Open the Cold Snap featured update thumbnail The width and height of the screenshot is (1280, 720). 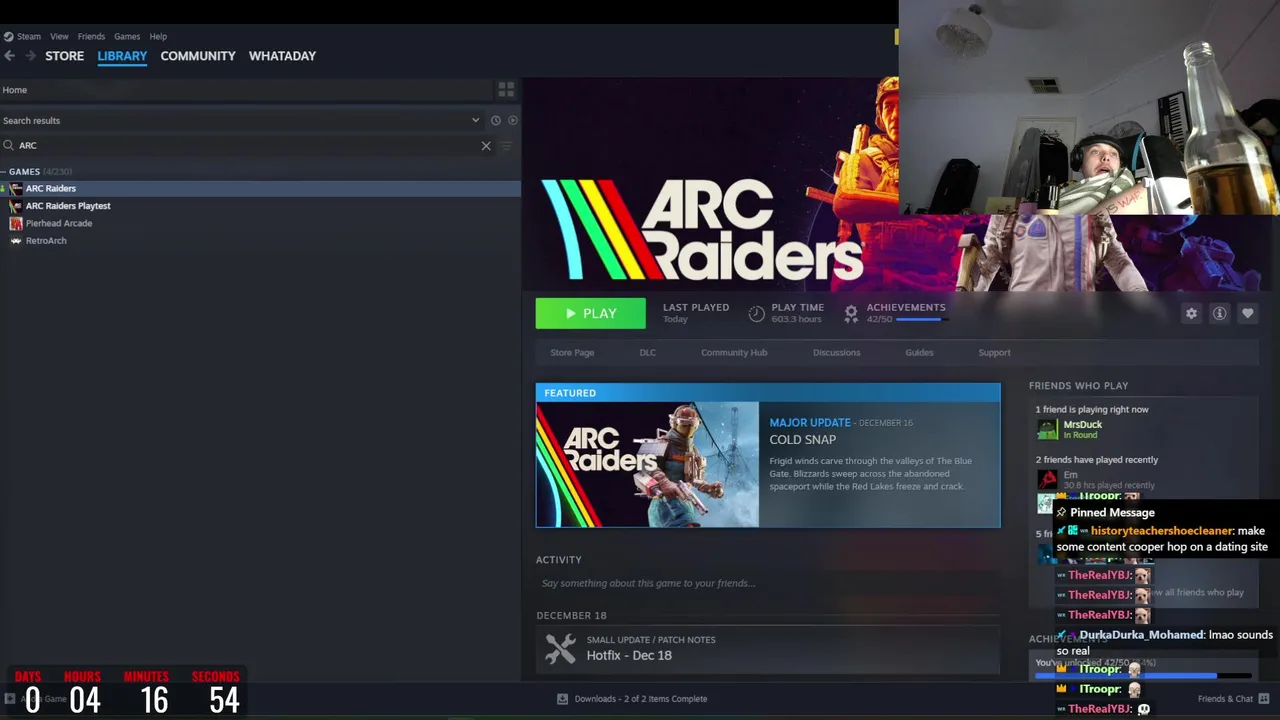pos(647,465)
